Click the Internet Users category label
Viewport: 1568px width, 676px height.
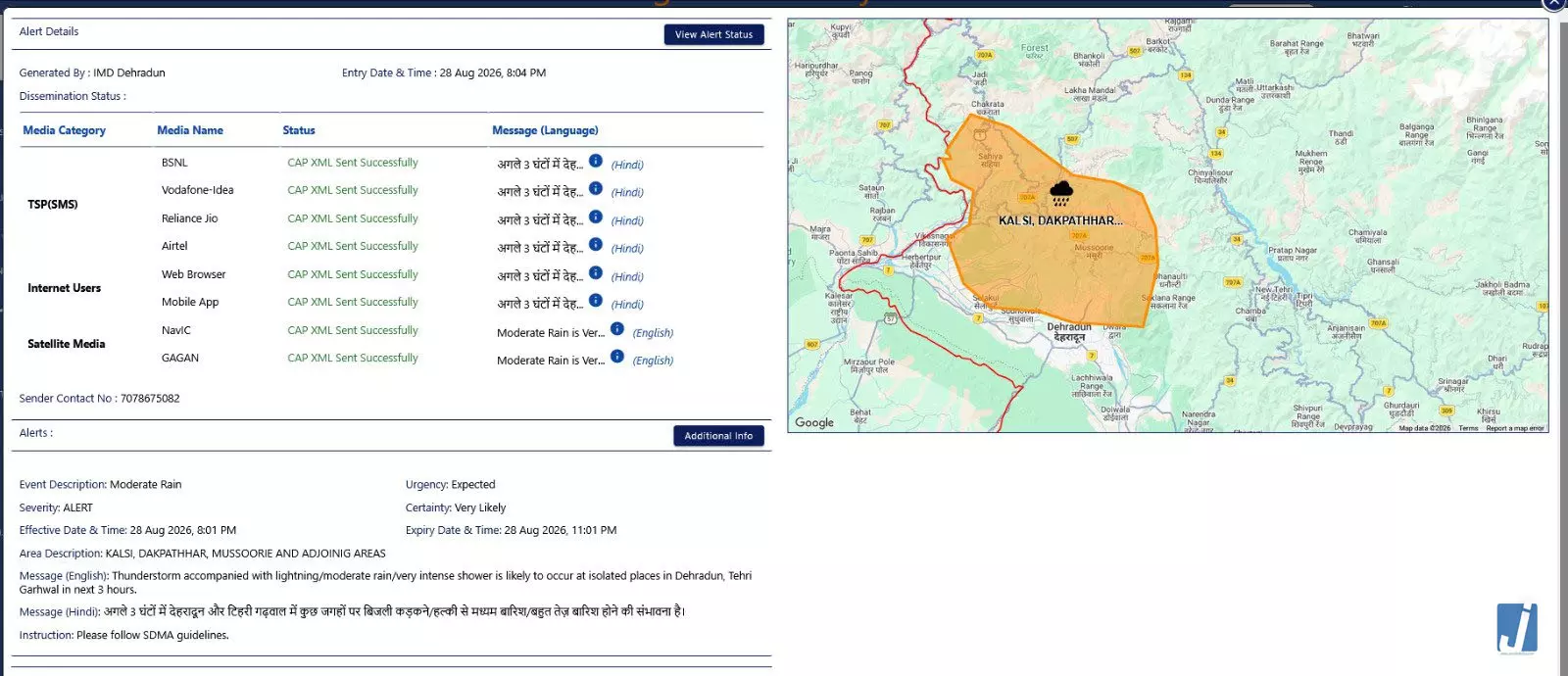click(x=64, y=288)
